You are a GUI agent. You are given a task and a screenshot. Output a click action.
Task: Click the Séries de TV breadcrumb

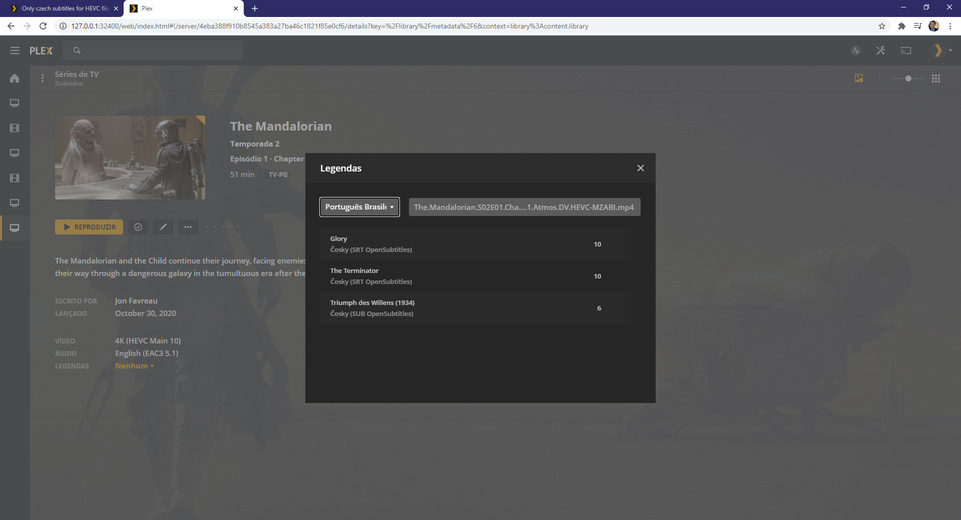click(77, 74)
